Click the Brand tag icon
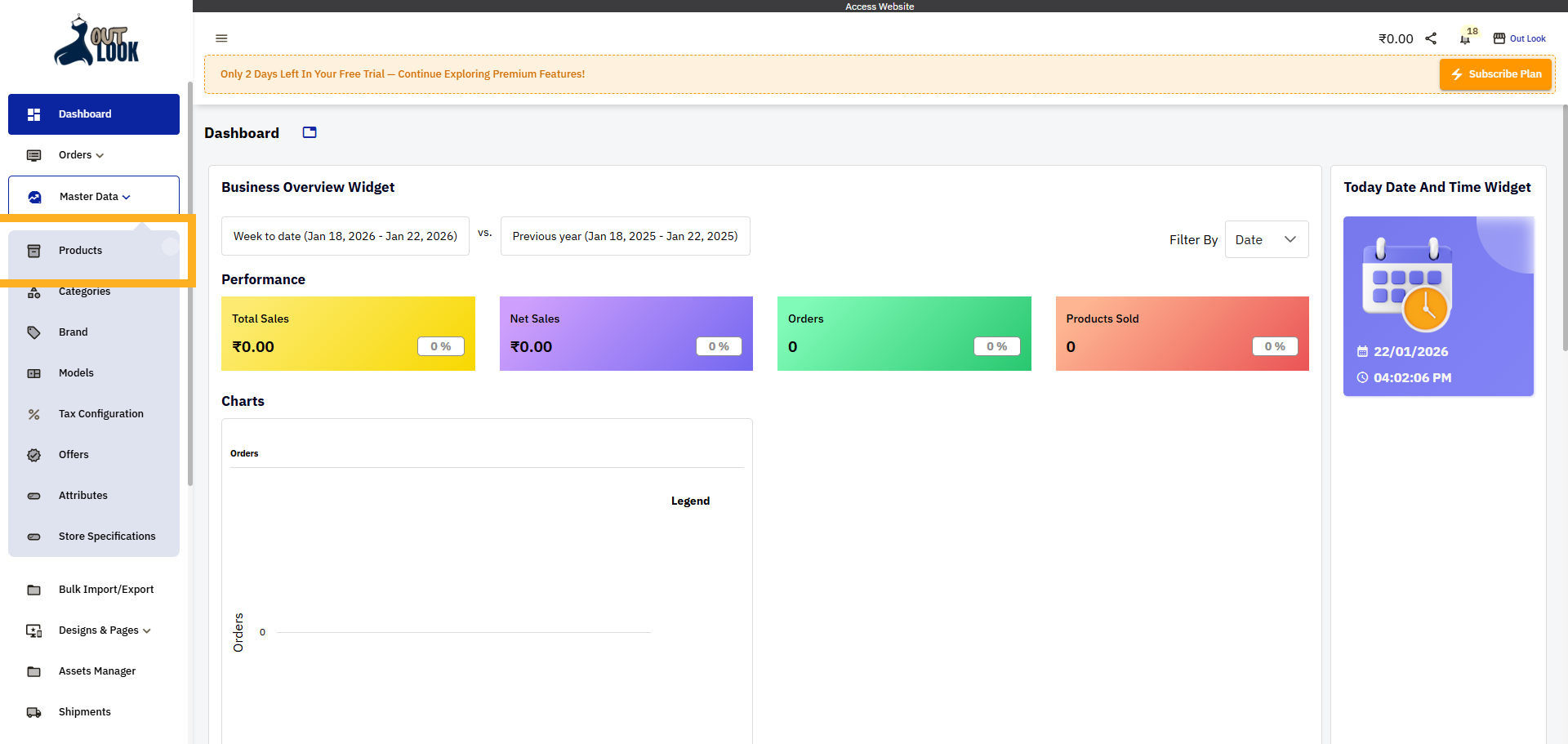Image resolution: width=1568 pixels, height=744 pixels. (x=33, y=332)
